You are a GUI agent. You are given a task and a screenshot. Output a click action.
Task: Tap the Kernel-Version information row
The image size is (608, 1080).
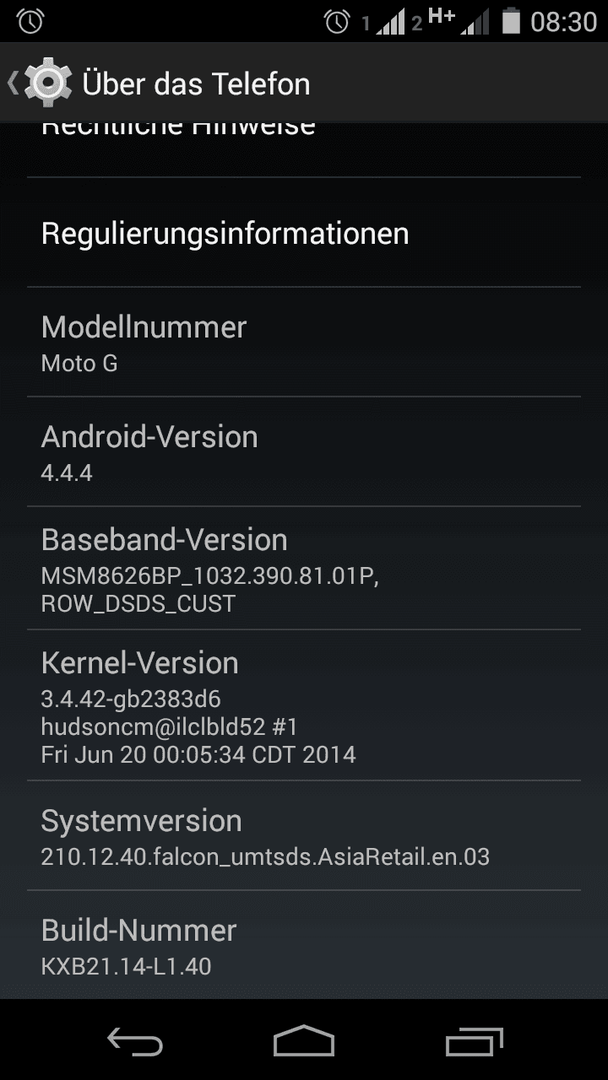304,705
